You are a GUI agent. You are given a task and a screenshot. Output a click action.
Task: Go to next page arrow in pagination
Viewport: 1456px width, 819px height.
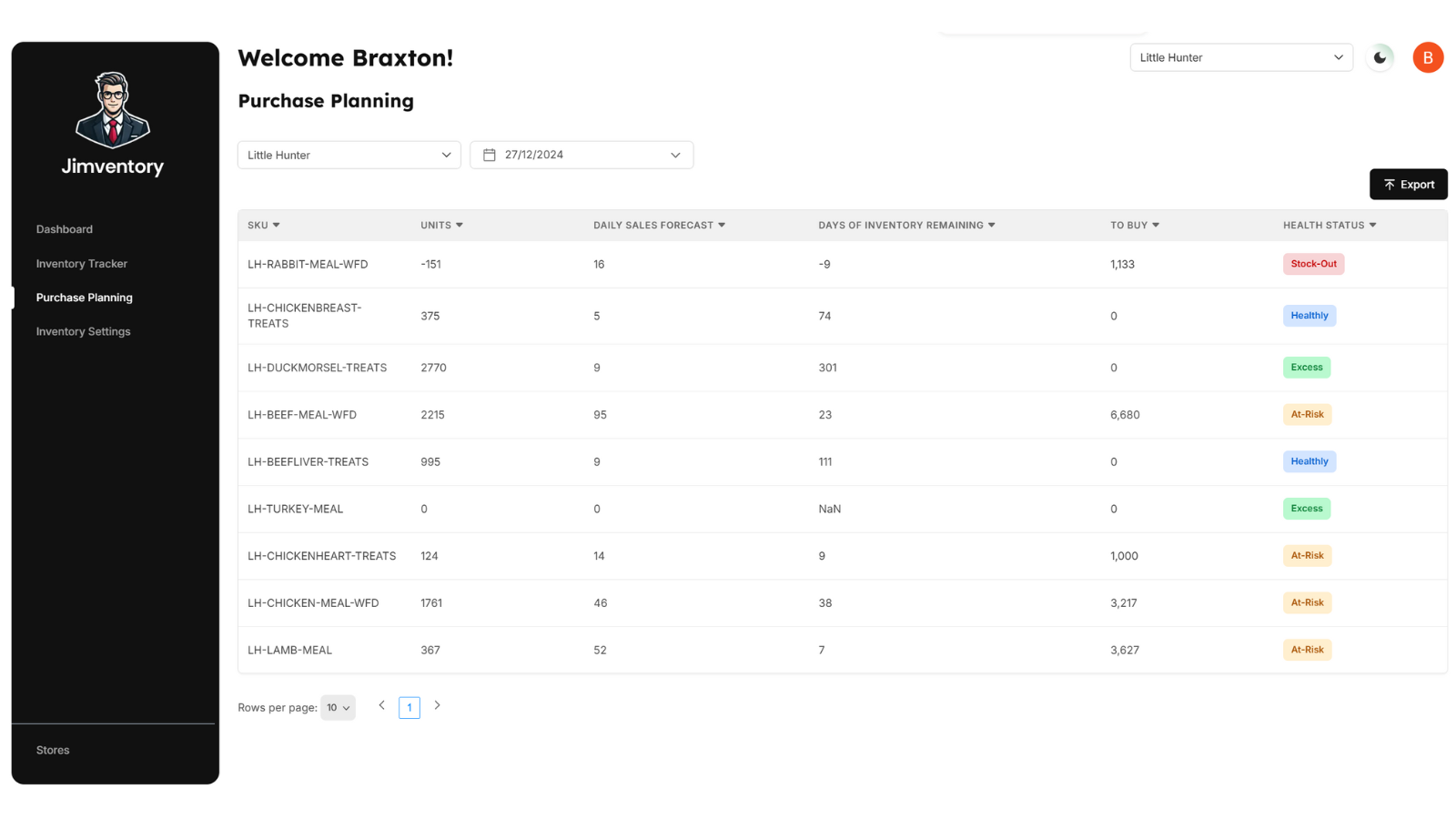[438, 705]
